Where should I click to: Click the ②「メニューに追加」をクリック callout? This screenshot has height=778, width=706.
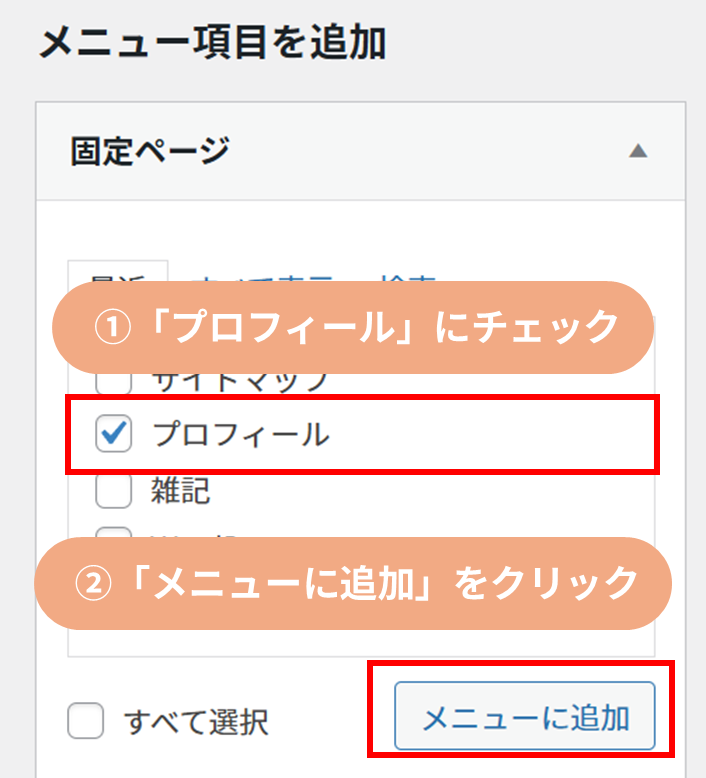[x=352, y=583]
